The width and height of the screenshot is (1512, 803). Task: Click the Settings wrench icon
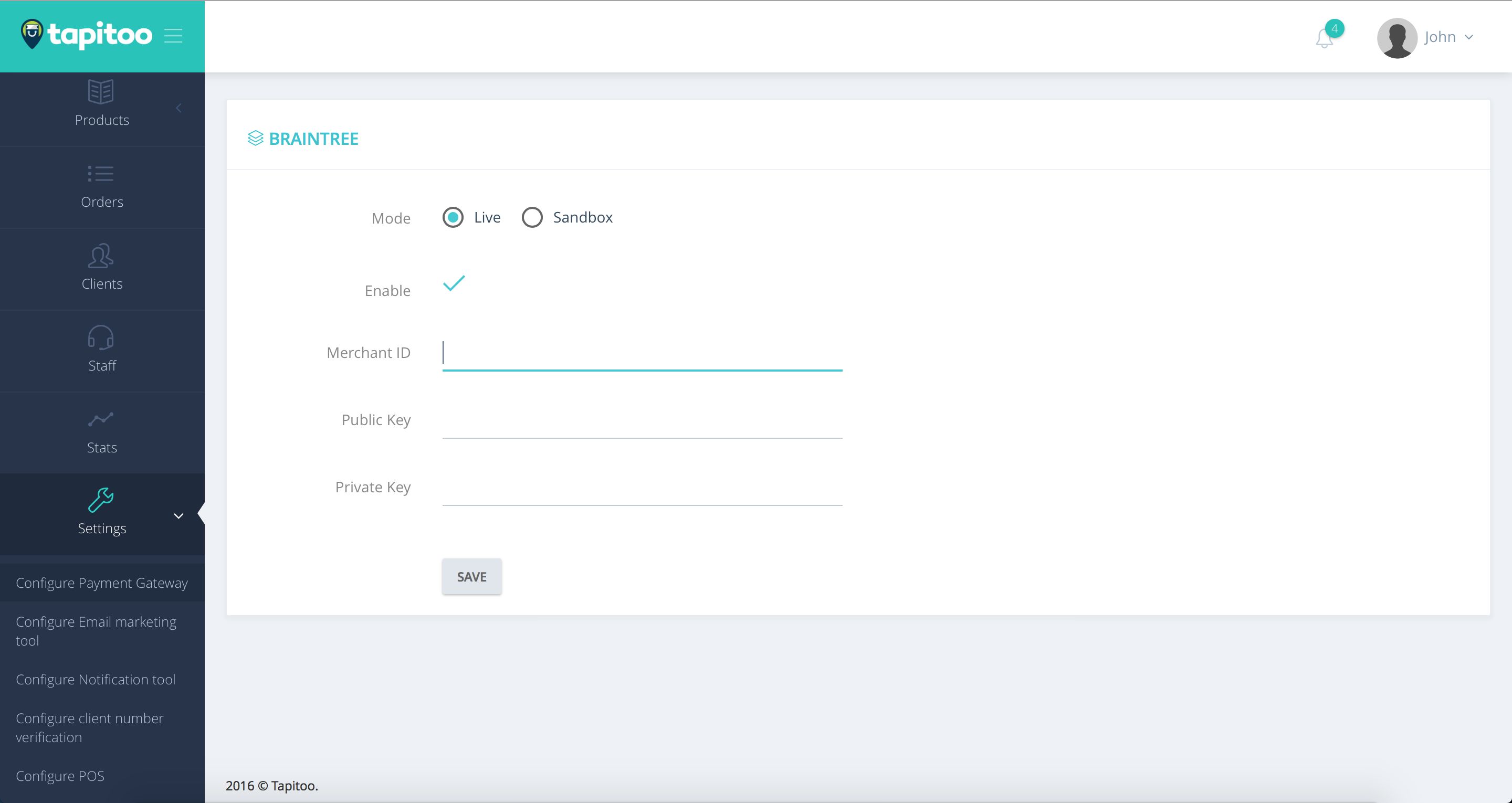pos(101,500)
